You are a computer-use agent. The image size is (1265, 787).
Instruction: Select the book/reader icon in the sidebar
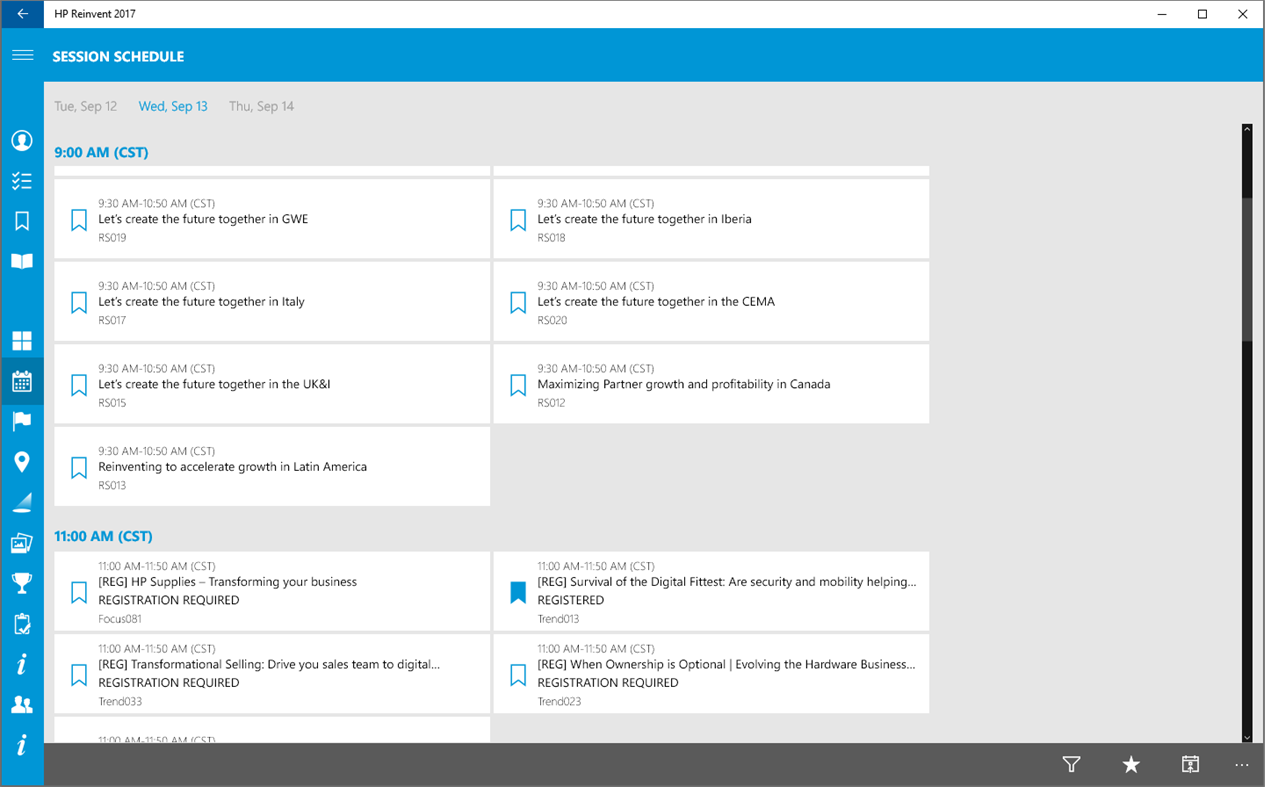point(22,261)
